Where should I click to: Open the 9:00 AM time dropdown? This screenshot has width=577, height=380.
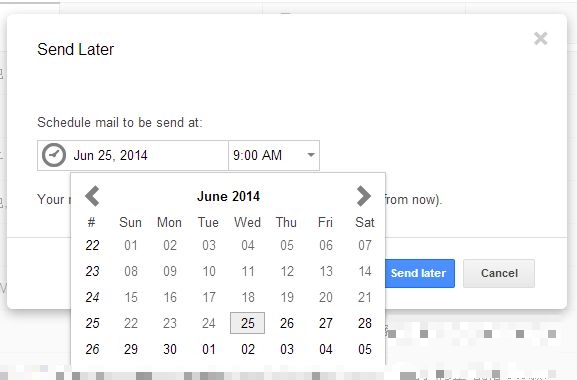[x=274, y=155]
